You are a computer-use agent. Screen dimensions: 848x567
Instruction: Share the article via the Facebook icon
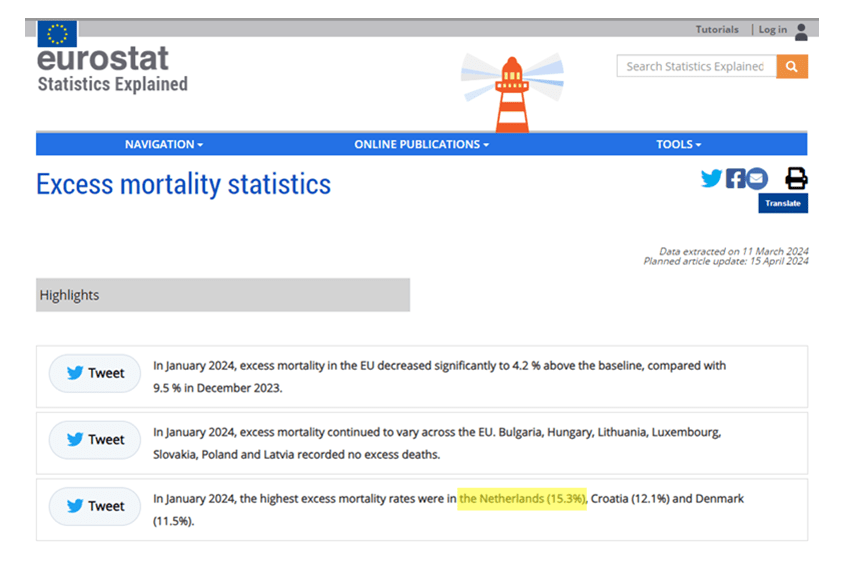735,179
